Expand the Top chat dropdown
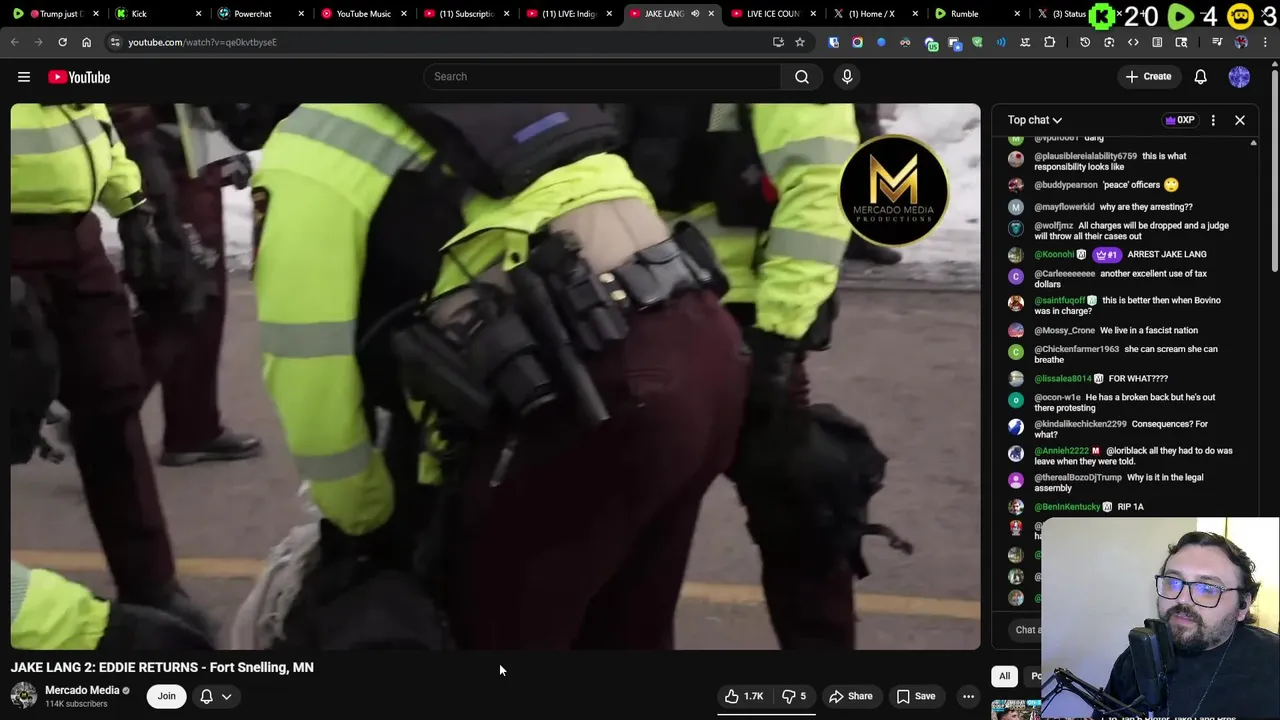The width and height of the screenshot is (1280, 720). click(1035, 120)
